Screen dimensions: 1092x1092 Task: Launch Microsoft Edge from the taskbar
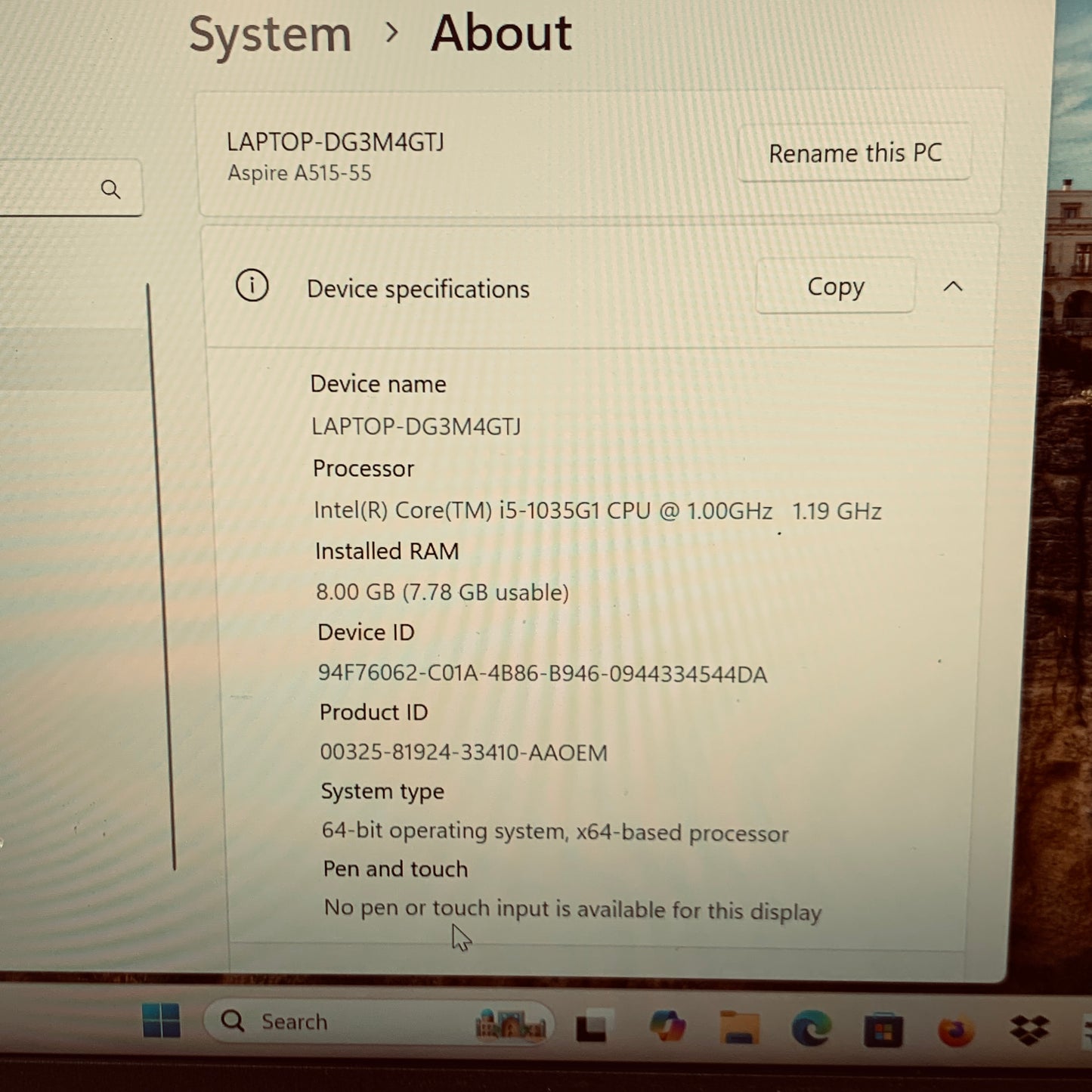coord(811,1029)
